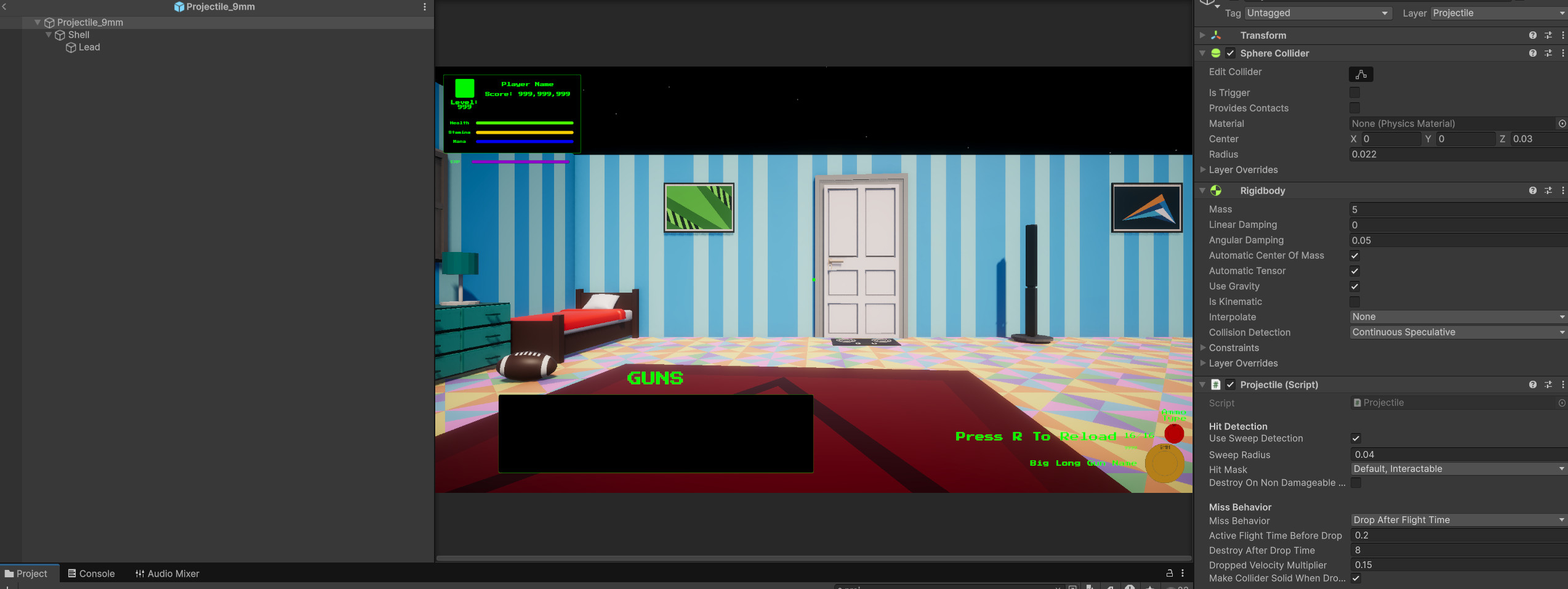Click the Projectile script hash icon
The height and width of the screenshot is (589, 1568).
point(1216,384)
